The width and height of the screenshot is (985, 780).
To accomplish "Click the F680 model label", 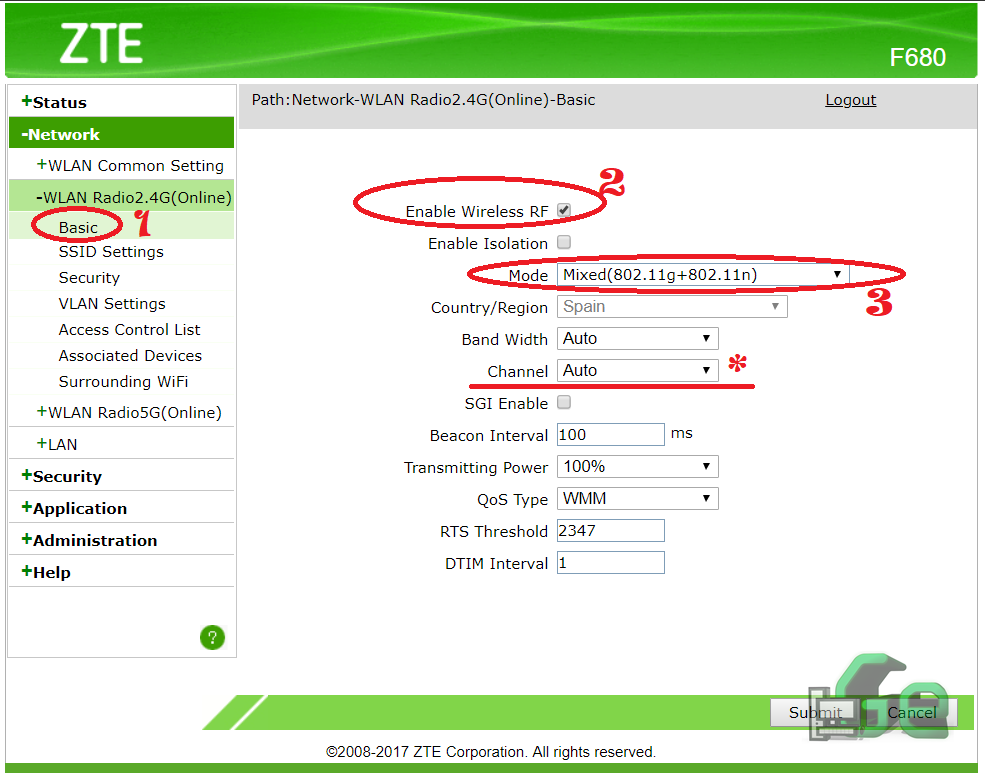I will pyautogui.click(x=917, y=58).
